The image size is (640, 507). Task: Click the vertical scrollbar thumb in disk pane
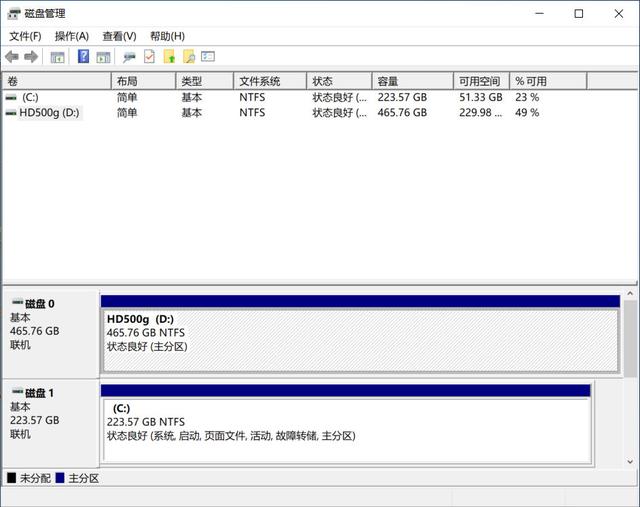(630, 338)
